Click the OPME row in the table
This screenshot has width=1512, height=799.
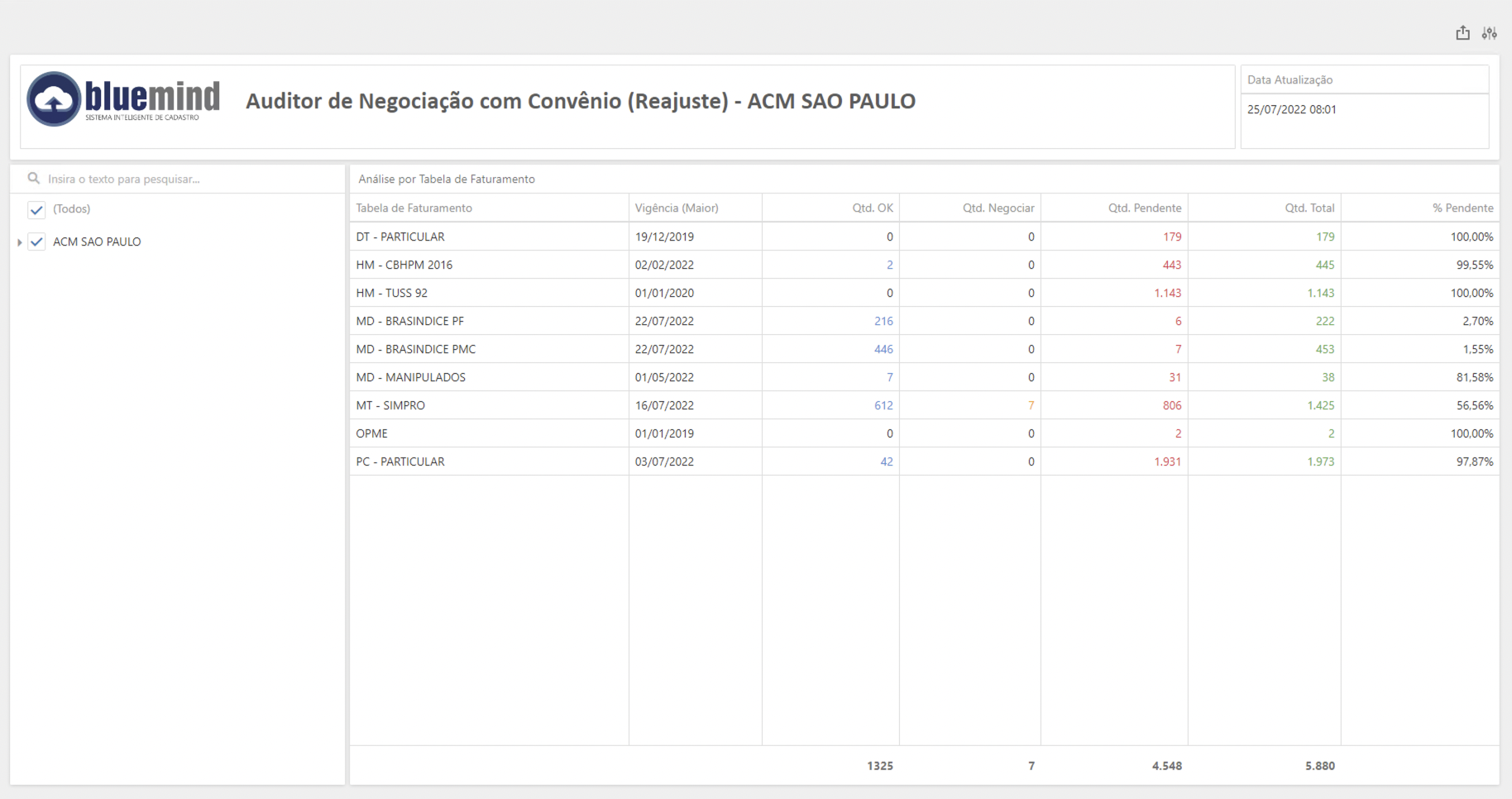[x=924, y=433]
